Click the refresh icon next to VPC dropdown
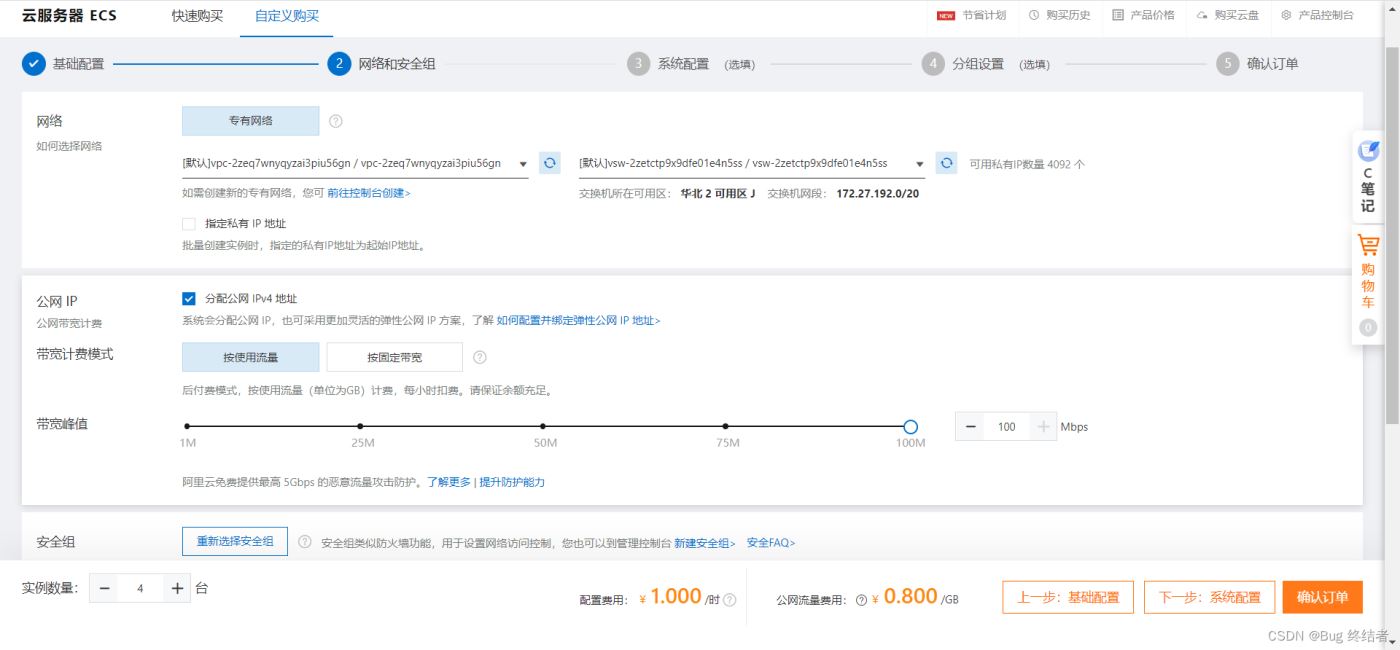Viewport: 1400px width, 650px height. (549, 163)
